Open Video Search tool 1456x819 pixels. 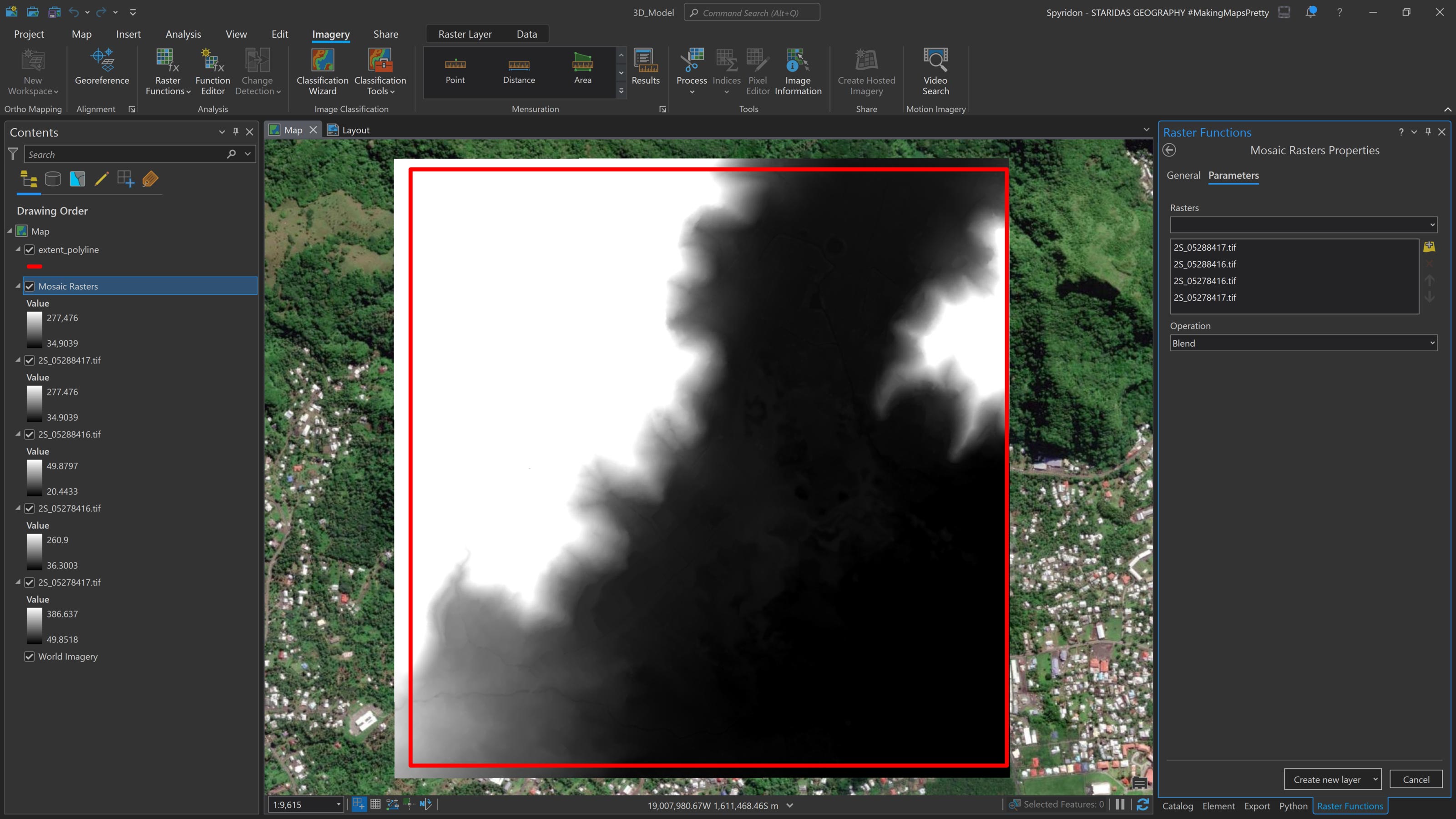935,72
